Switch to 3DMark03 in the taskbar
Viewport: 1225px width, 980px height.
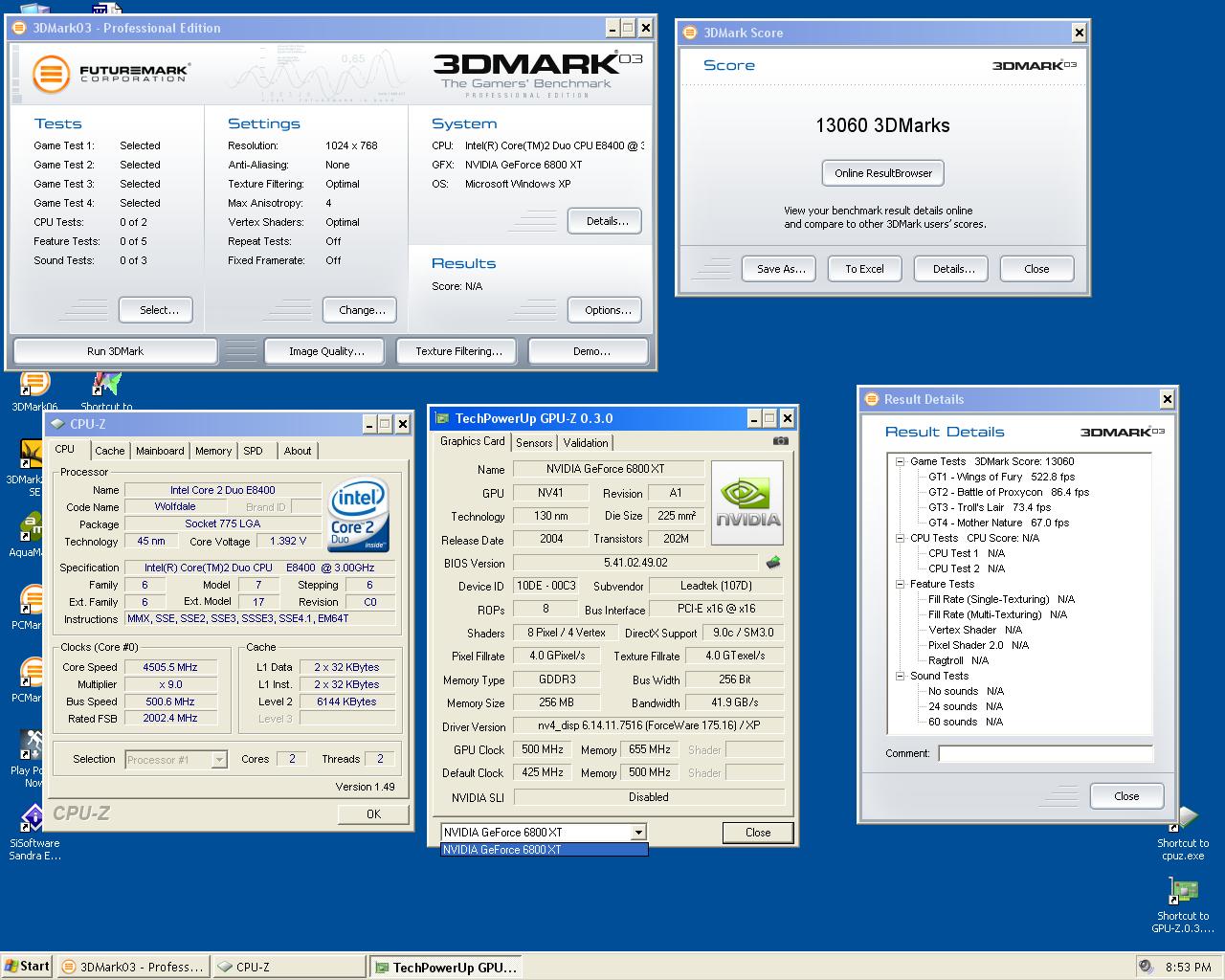click(131, 967)
